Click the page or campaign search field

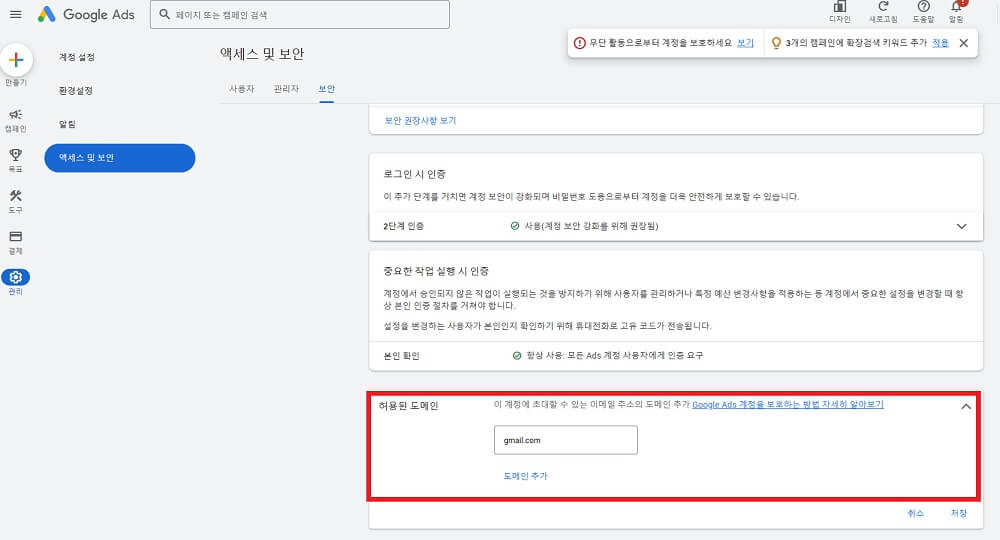(x=300, y=14)
